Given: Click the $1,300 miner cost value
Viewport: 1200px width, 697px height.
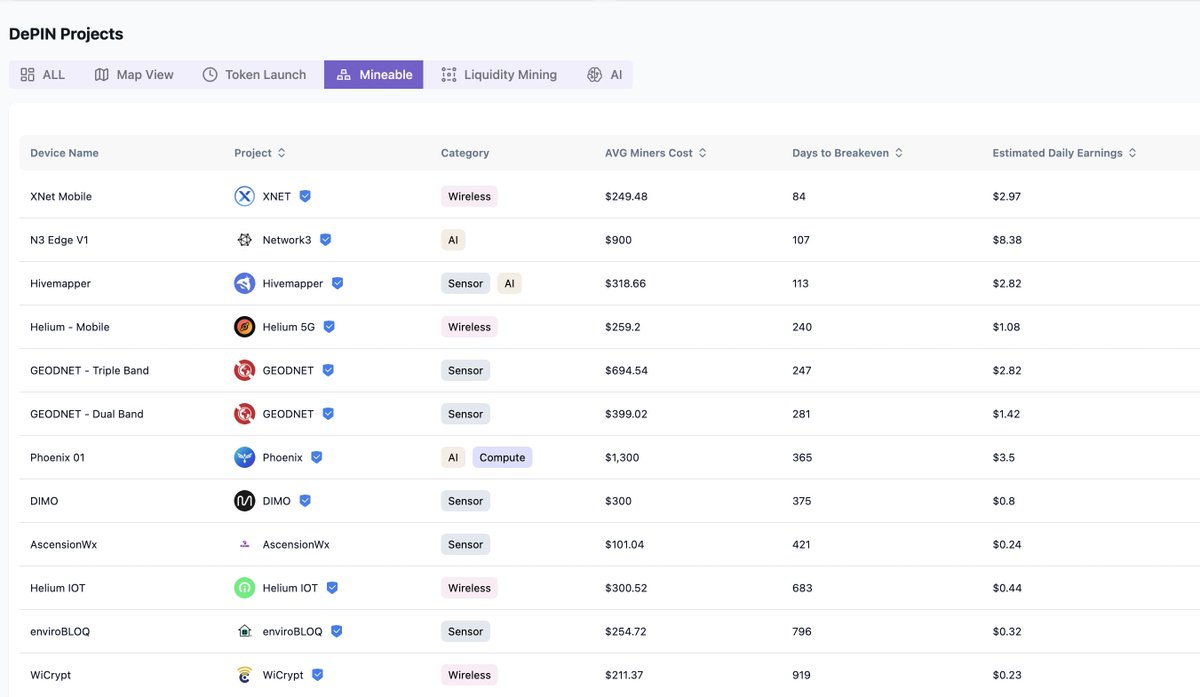Looking at the screenshot, I should [622, 457].
